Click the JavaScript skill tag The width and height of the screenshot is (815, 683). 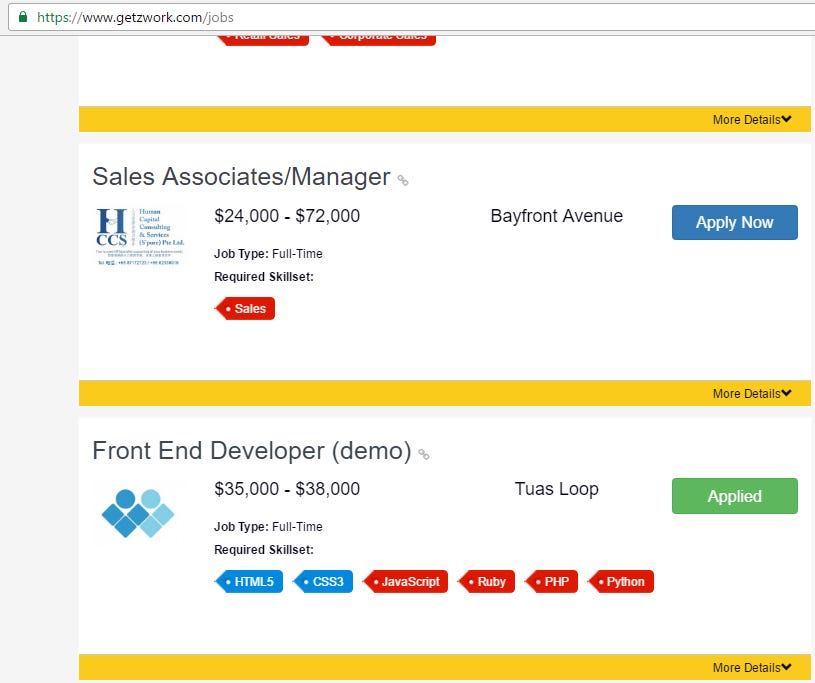pos(406,582)
